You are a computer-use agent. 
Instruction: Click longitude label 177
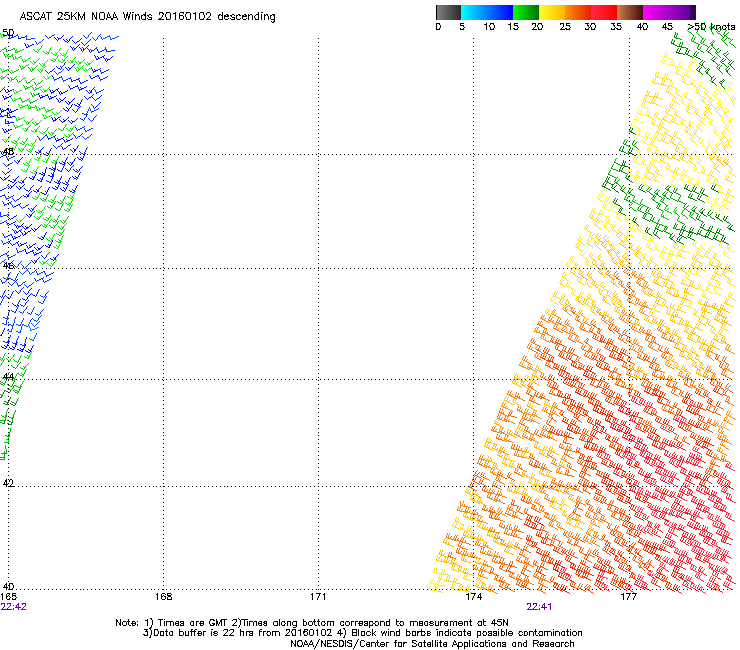click(628, 597)
